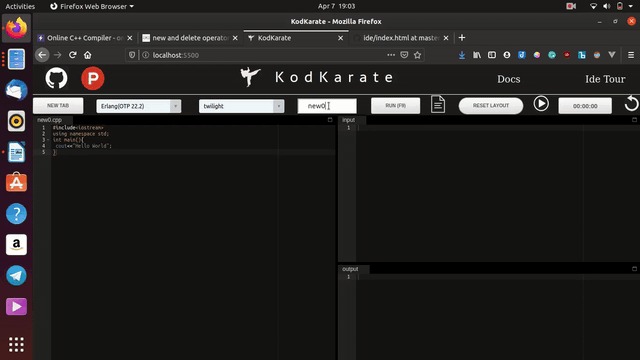Start the timer with the play button

(541, 104)
